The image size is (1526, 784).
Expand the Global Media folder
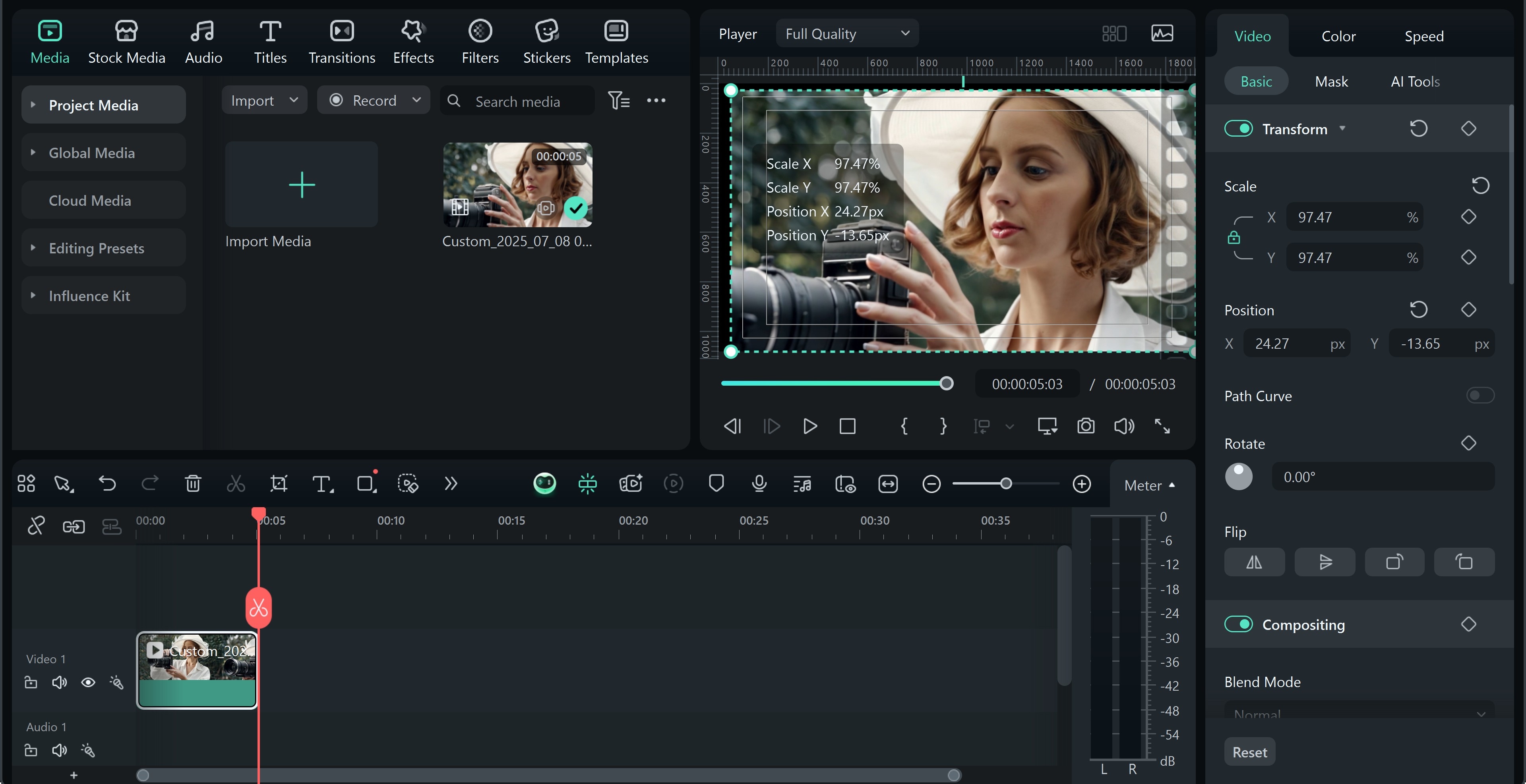tap(33, 153)
